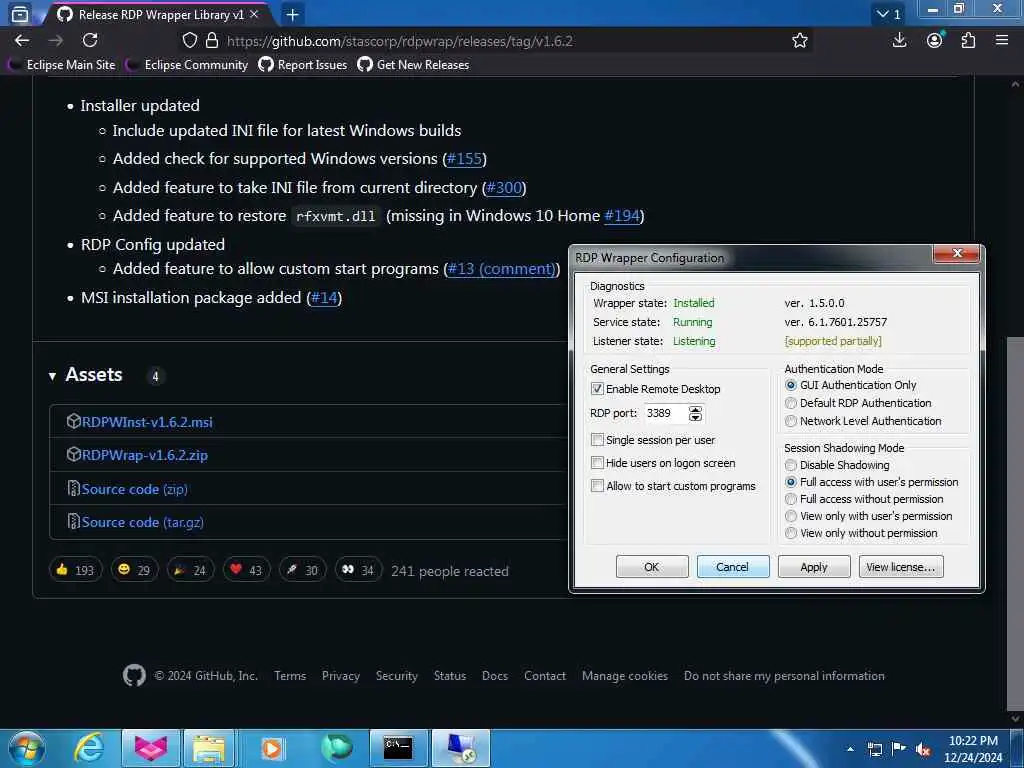Select Disable Shadowing option

(x=791, y=465)
